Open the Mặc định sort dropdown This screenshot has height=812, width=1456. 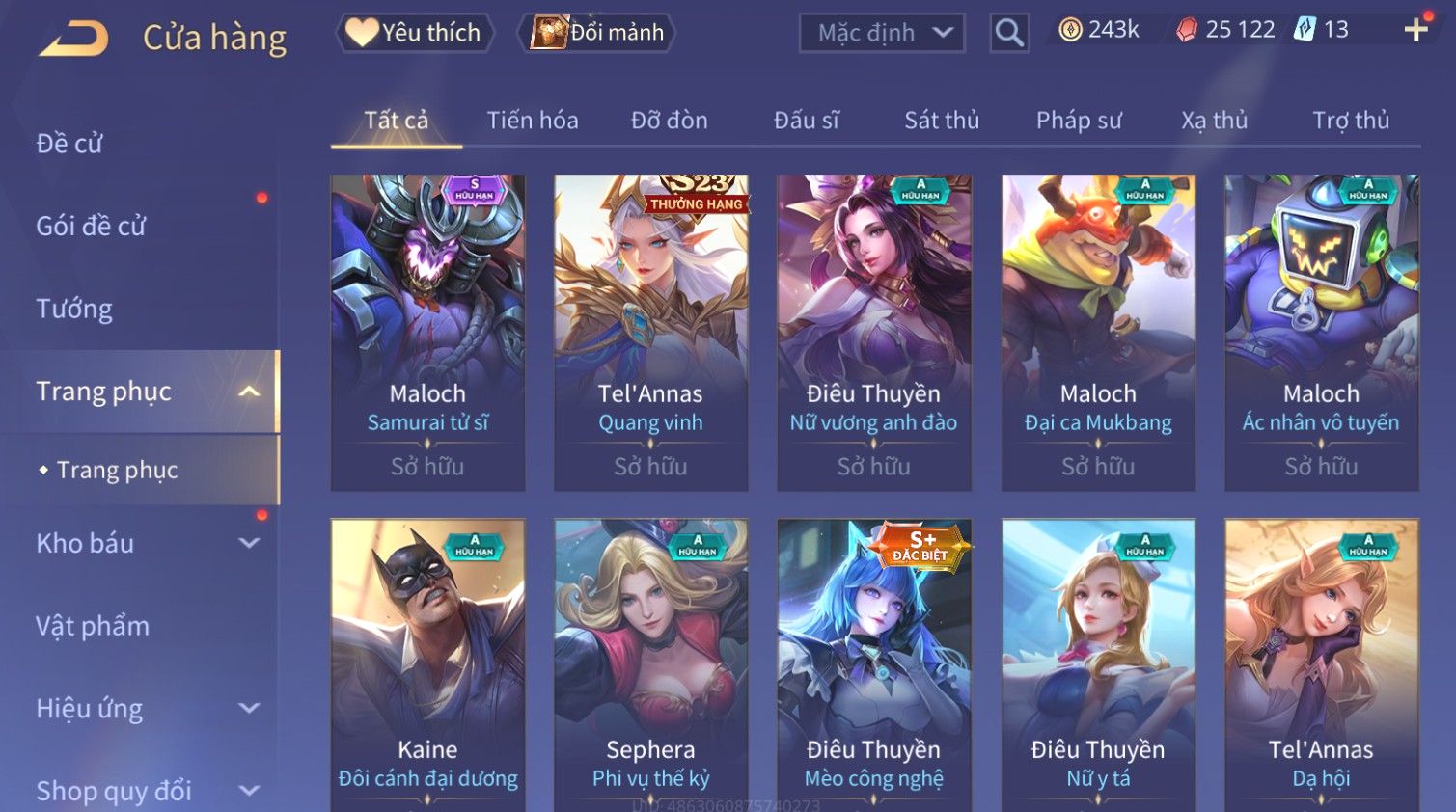coord(882,33)
